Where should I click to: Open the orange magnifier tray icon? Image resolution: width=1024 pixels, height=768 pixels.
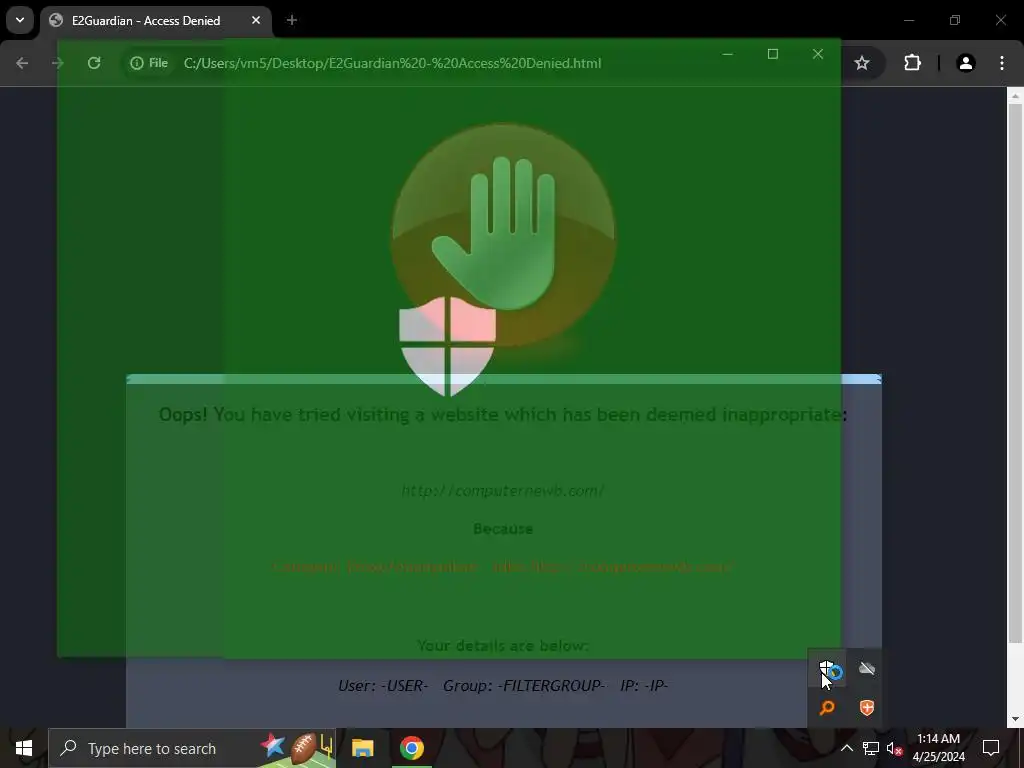pos(827,708)
